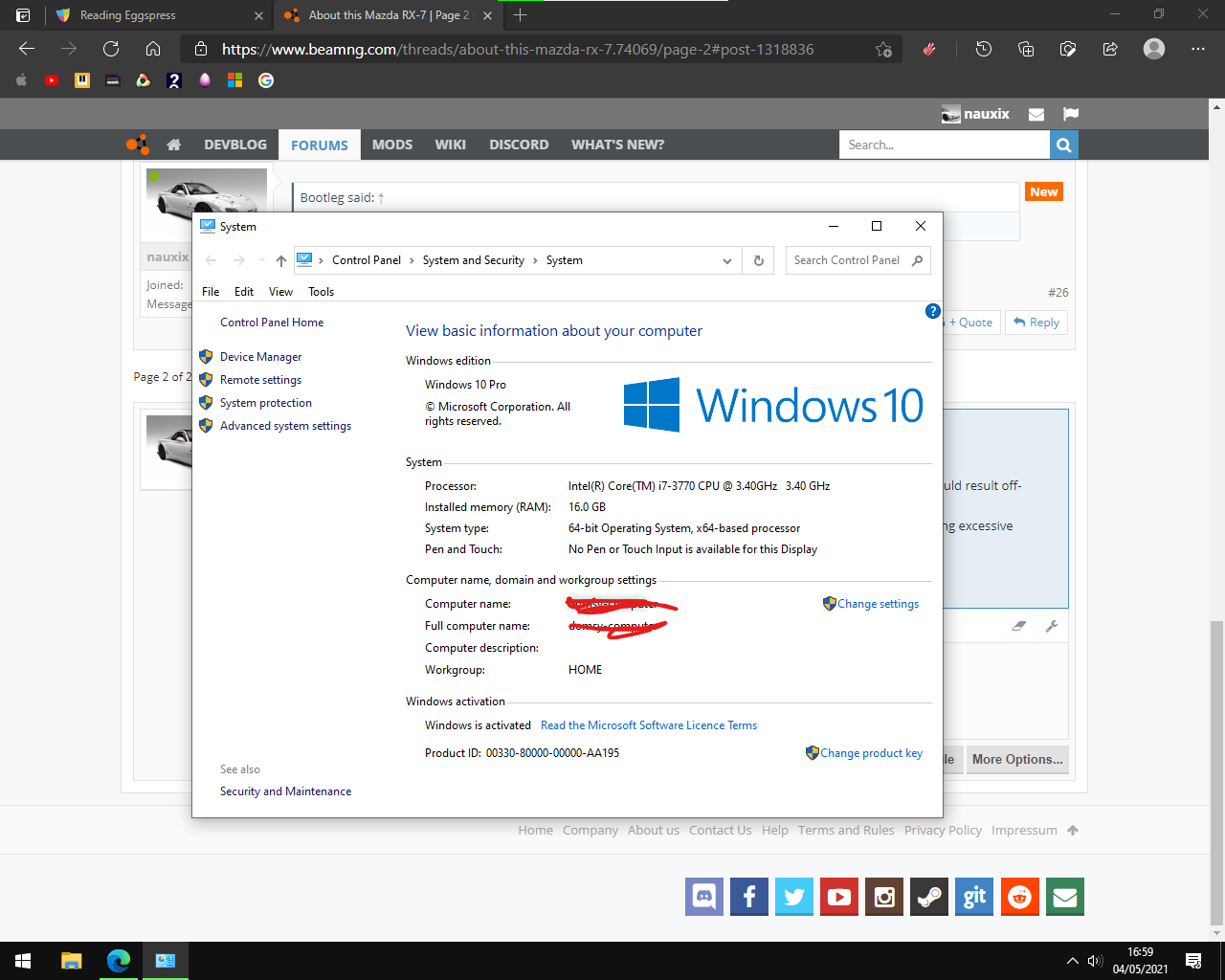Screen dimensions: 1225x980
Task: Open Google bookmark in favorites bar
Action: point(266,80)
